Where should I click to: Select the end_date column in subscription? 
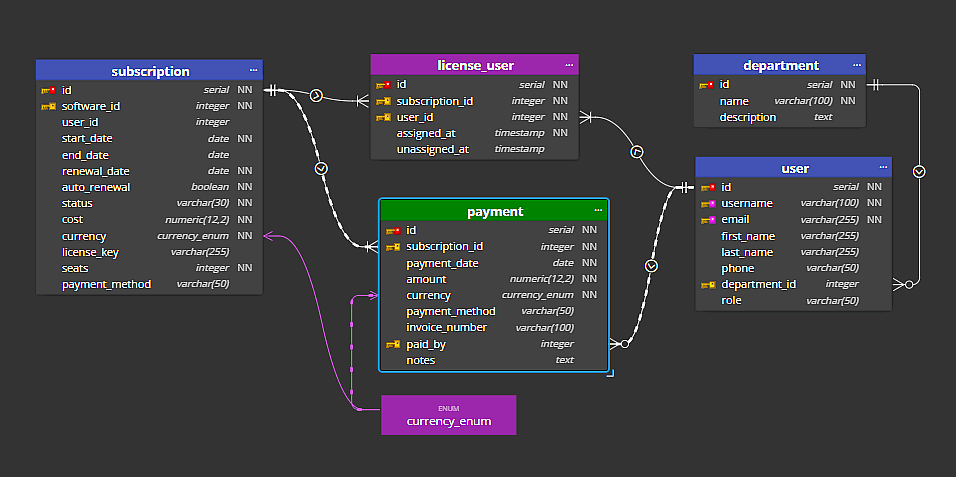pyautogui.click(x=149, y=155)
